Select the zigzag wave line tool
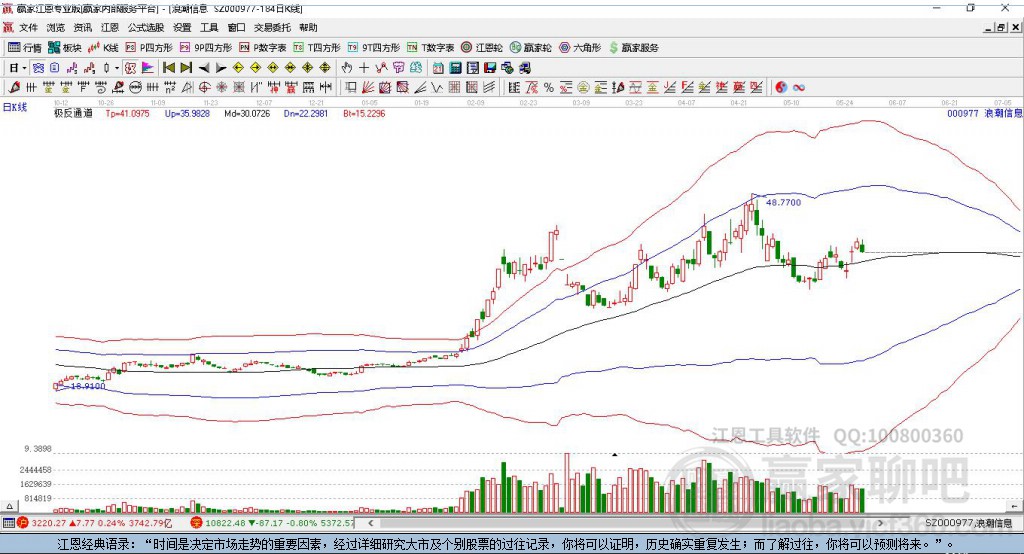 pos(437,88)
